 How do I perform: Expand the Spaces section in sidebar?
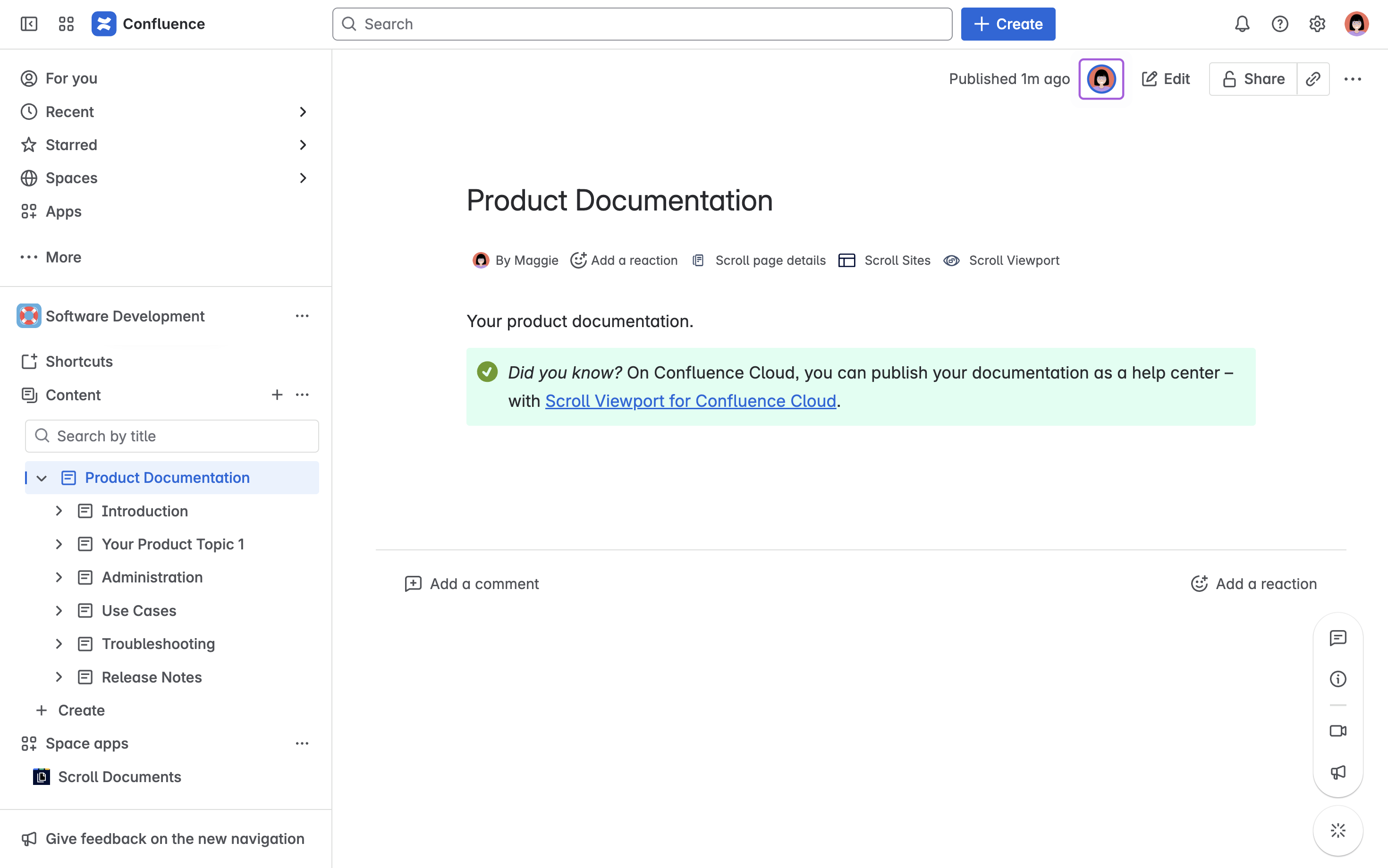point(304,178)
